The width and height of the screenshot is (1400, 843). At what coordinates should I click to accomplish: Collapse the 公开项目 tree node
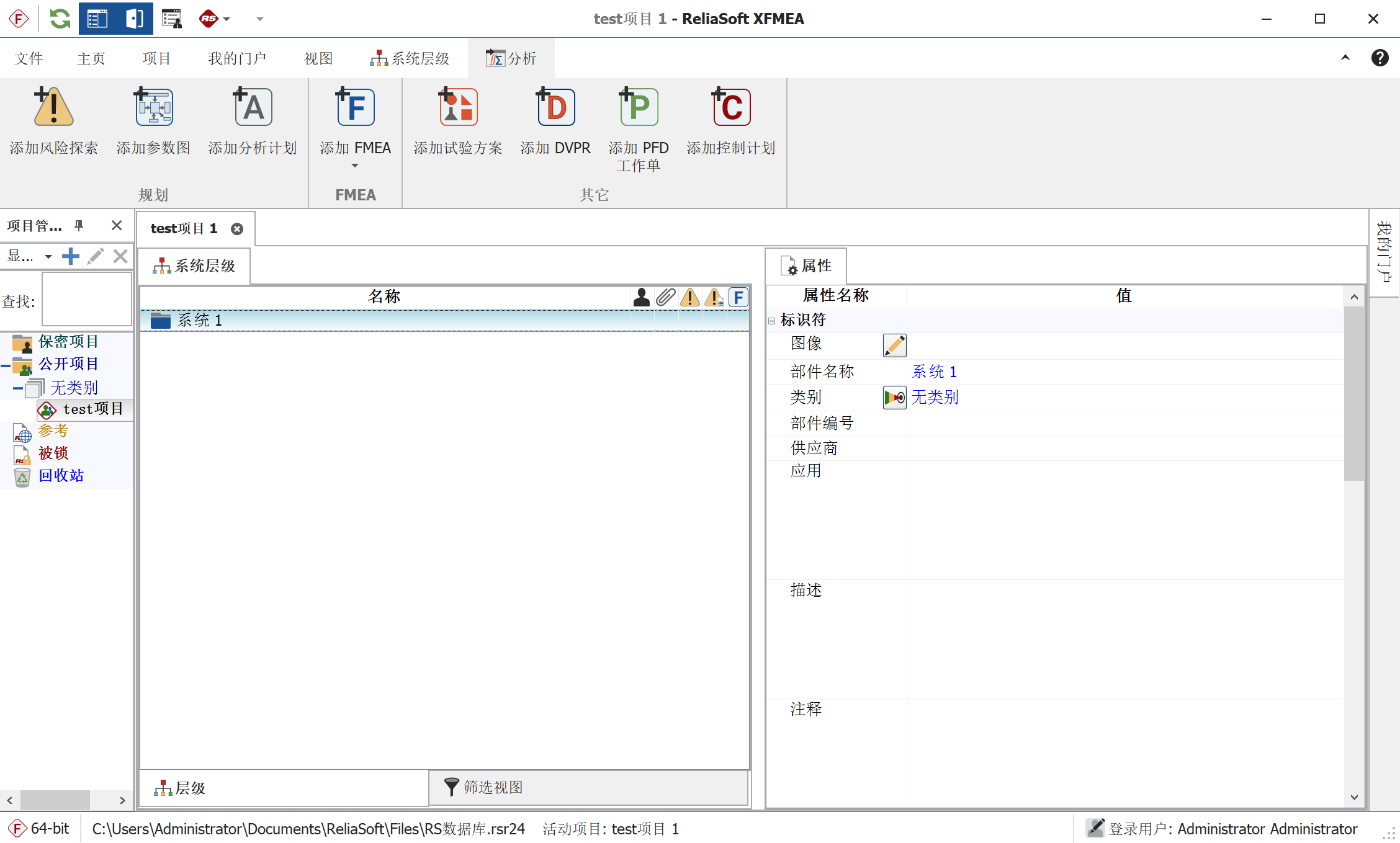6,366
